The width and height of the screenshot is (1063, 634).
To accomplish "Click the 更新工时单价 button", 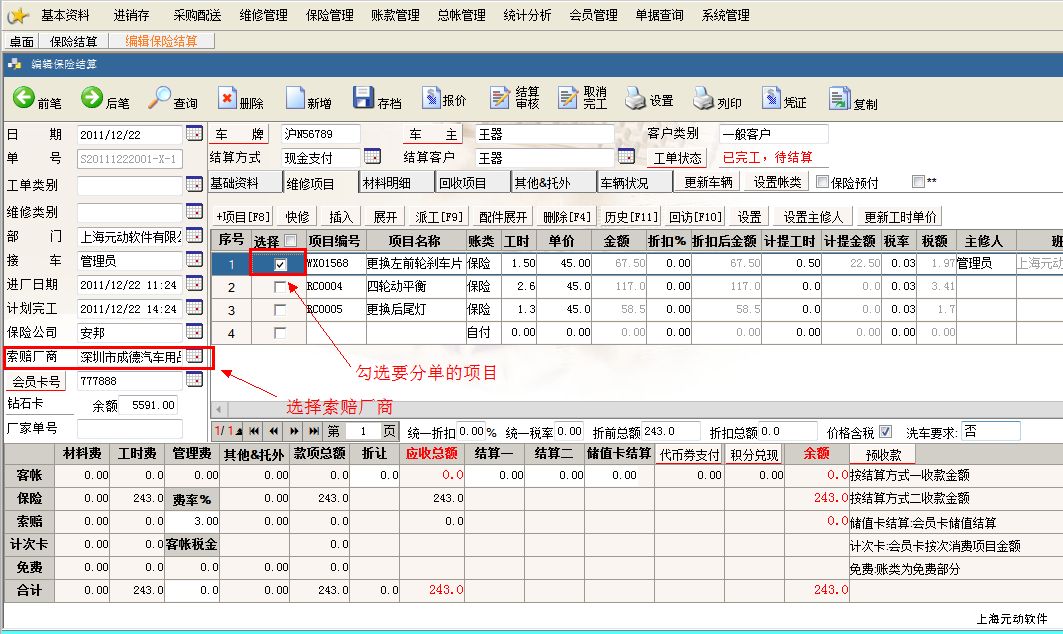I will point(901,217).
